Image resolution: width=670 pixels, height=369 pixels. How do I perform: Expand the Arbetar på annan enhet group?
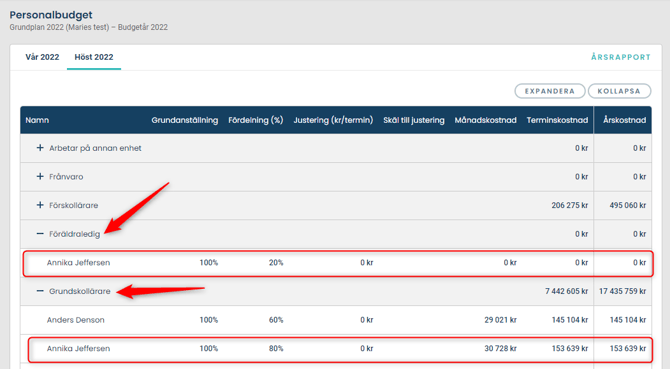40,148
